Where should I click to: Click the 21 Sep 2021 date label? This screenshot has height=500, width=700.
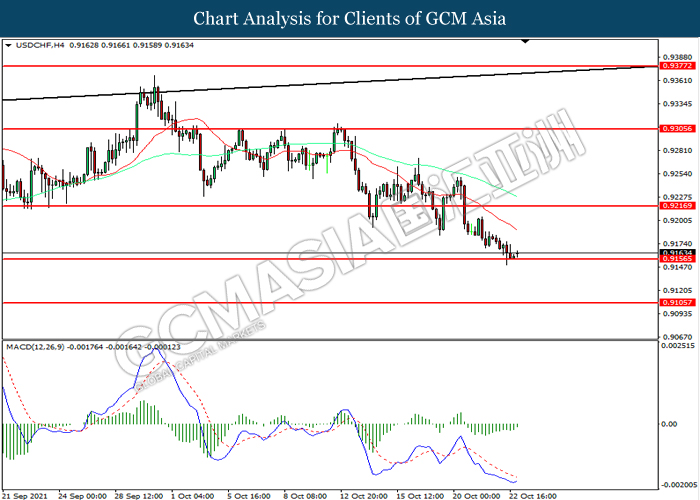point(24,496)
